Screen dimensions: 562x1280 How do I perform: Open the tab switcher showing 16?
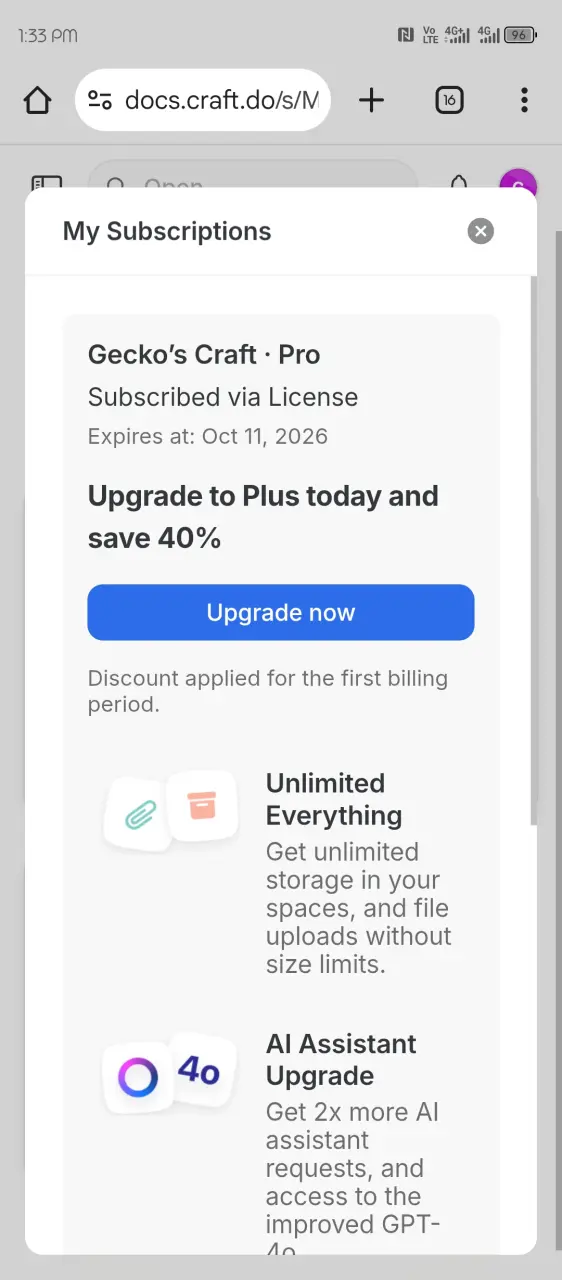(x=449, y=100)
